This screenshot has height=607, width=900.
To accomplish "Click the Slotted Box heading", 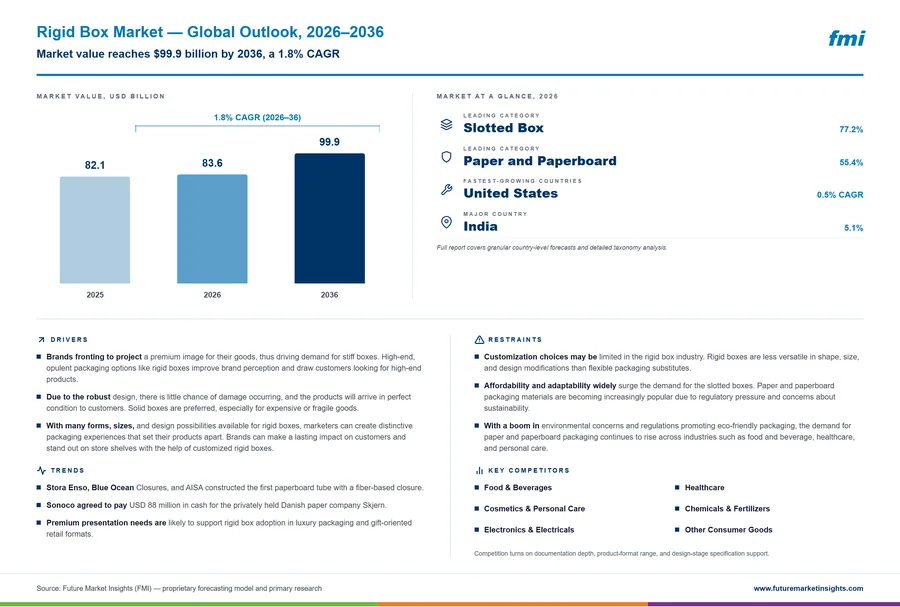I will [x=503, y=128].
